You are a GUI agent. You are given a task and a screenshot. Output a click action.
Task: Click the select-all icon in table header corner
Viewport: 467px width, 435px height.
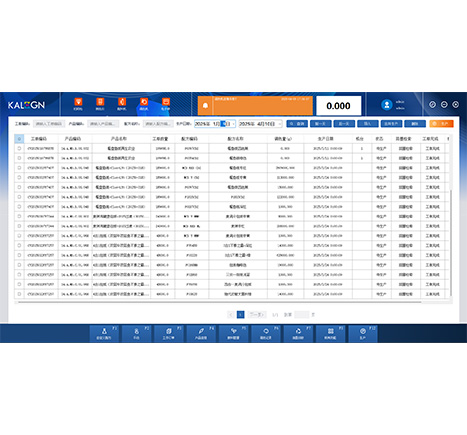(x=19, y=139)
